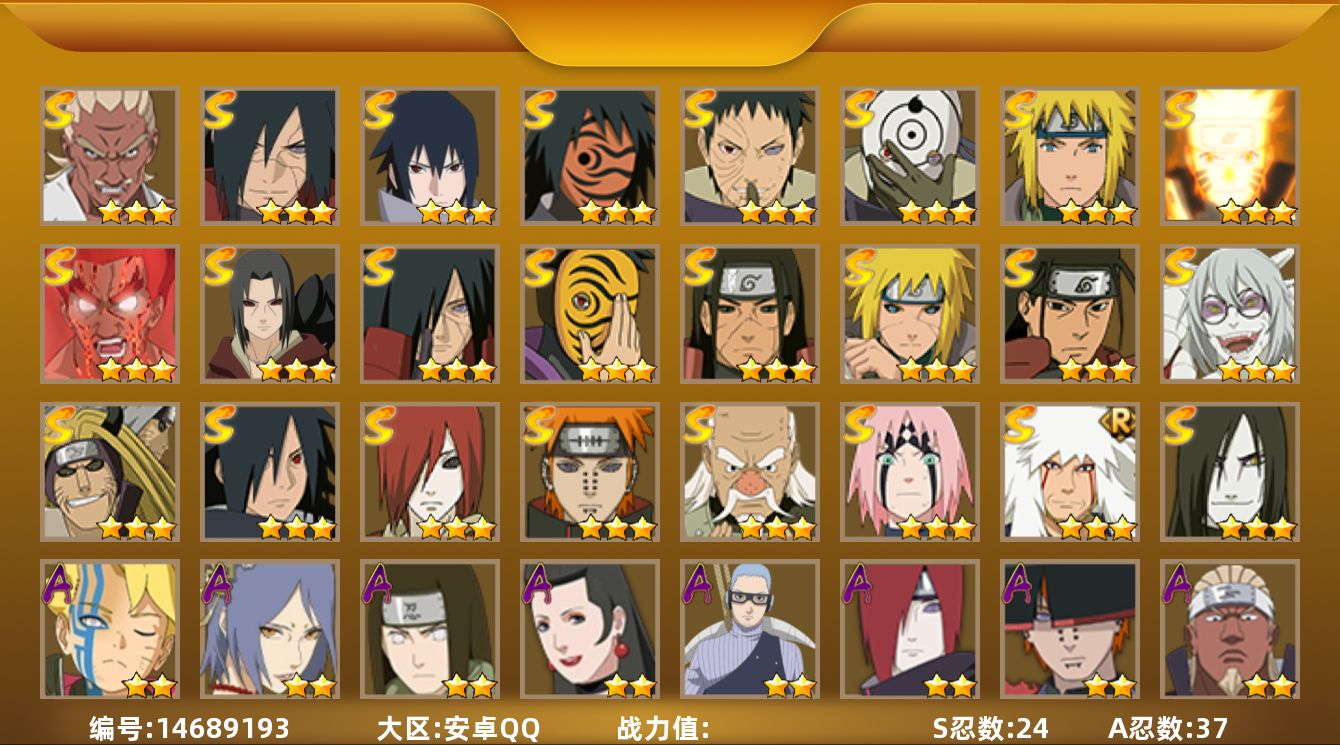Click the blue-haired Konan A-rank portrait
The height and width of the screenshot is (745, 1340).
pyautogui.click(x=269, y=629)
